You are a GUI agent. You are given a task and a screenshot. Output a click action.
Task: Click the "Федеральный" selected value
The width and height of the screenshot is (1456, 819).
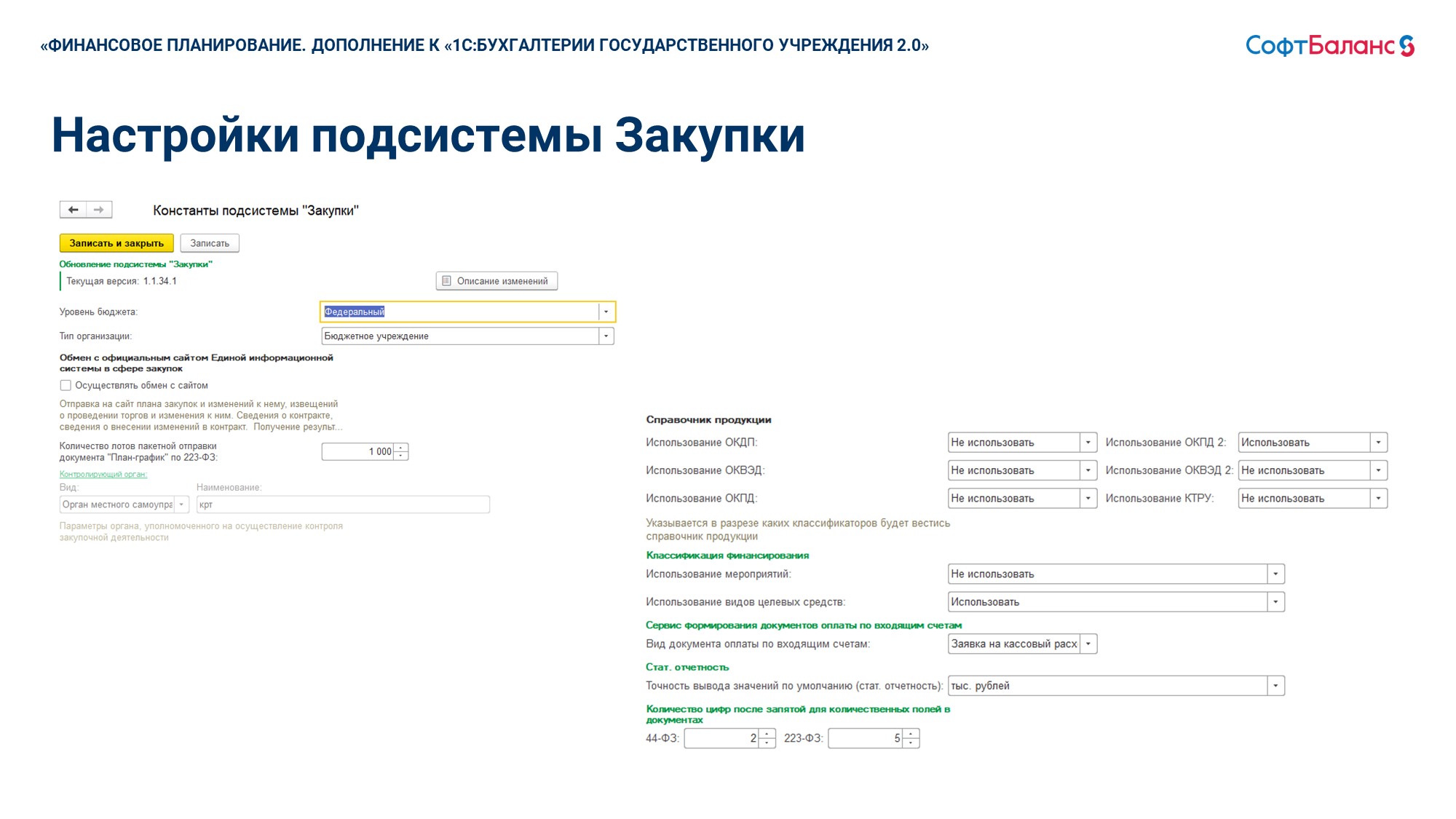(x=354, y=312)
